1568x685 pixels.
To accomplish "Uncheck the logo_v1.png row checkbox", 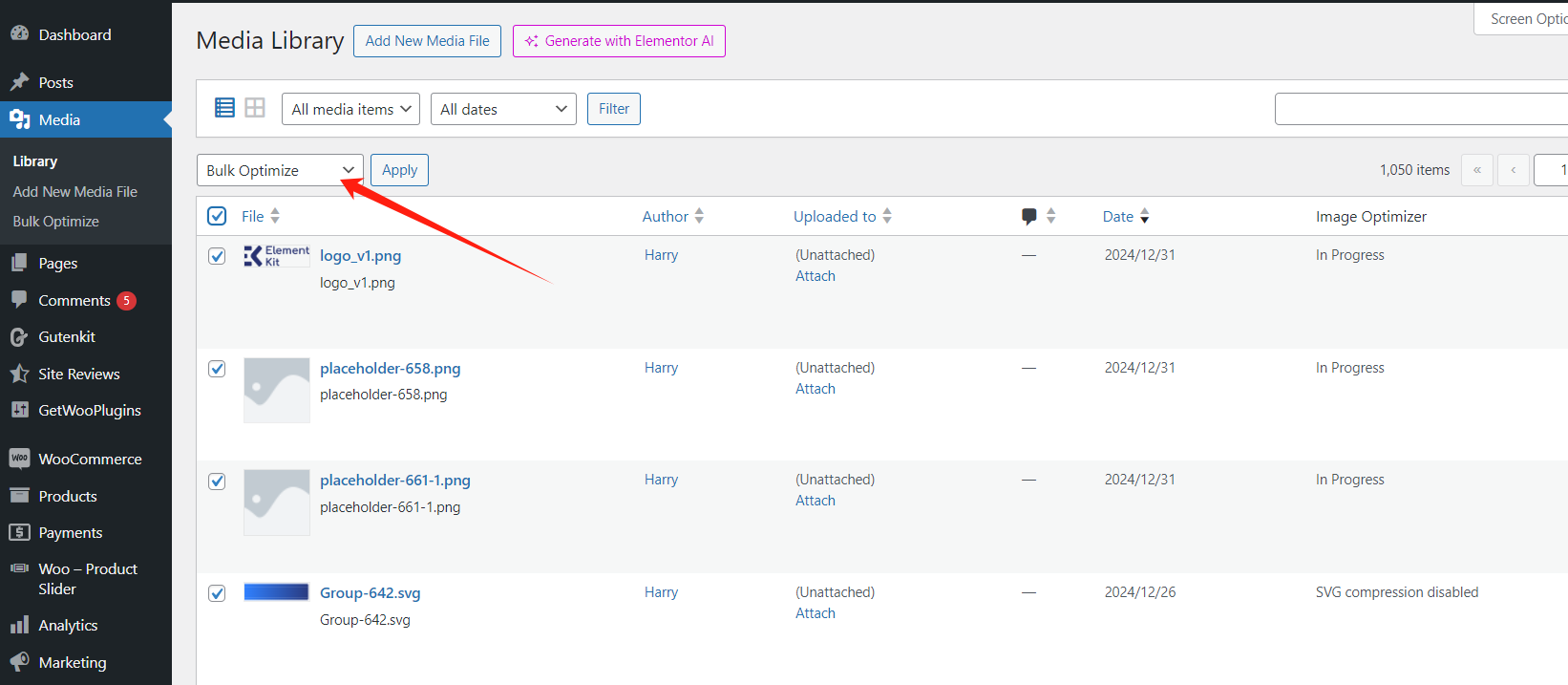I will point(217,256).
